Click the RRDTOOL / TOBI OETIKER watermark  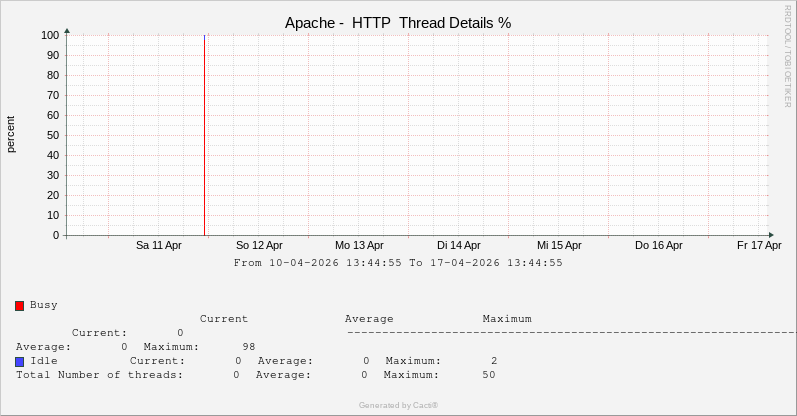787,55
